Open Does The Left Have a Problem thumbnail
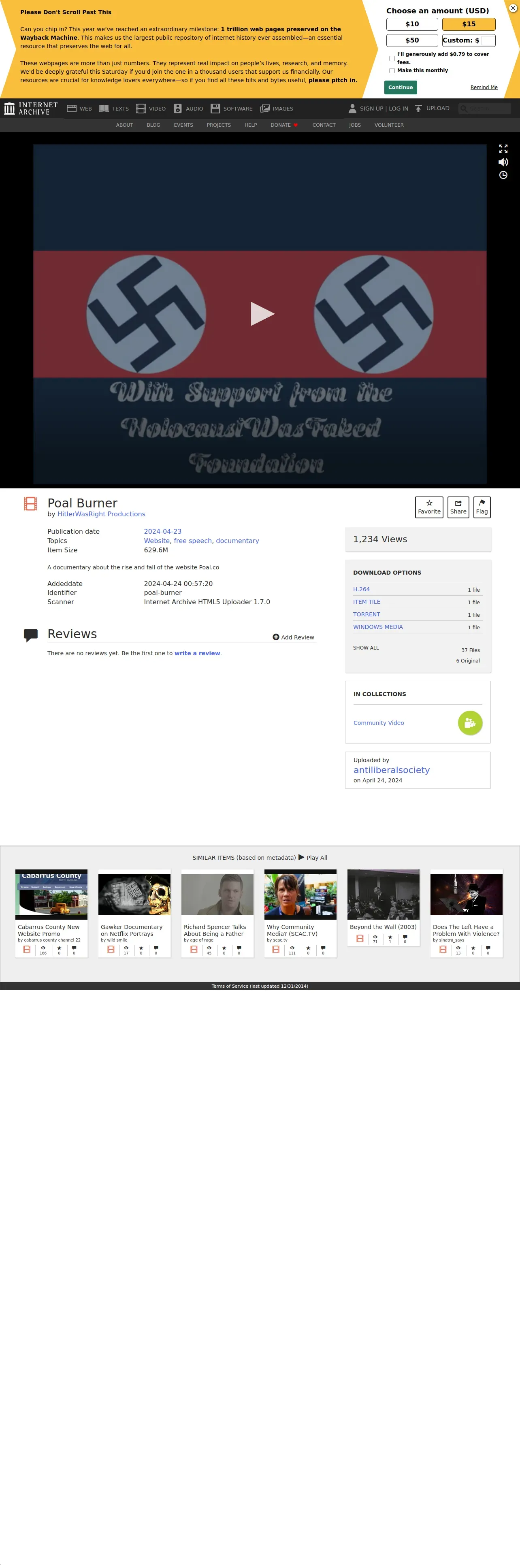This screenshot has height=1568, width=520. point(467,895)
